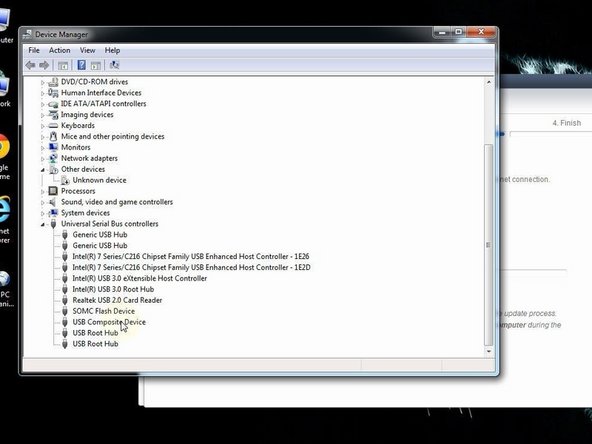Click the Back arrow toolbar icon
This screenshot has width=592, height=444.
pos(31,65)
